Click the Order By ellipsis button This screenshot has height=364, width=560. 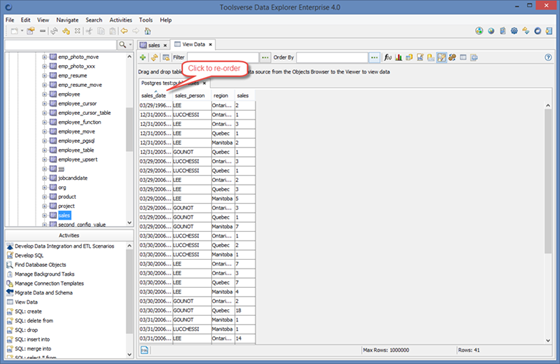click(x=374, y=58)
